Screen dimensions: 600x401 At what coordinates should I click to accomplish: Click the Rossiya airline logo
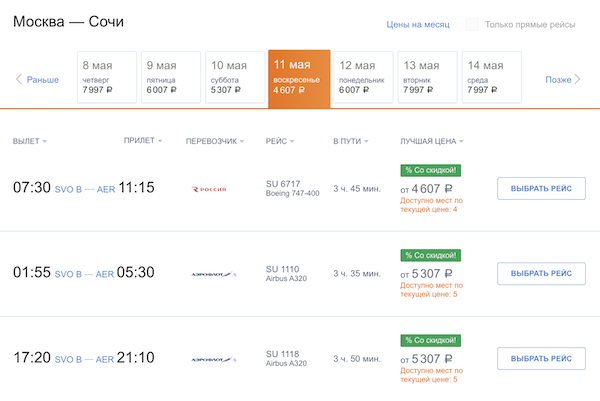tap(209, 188)
